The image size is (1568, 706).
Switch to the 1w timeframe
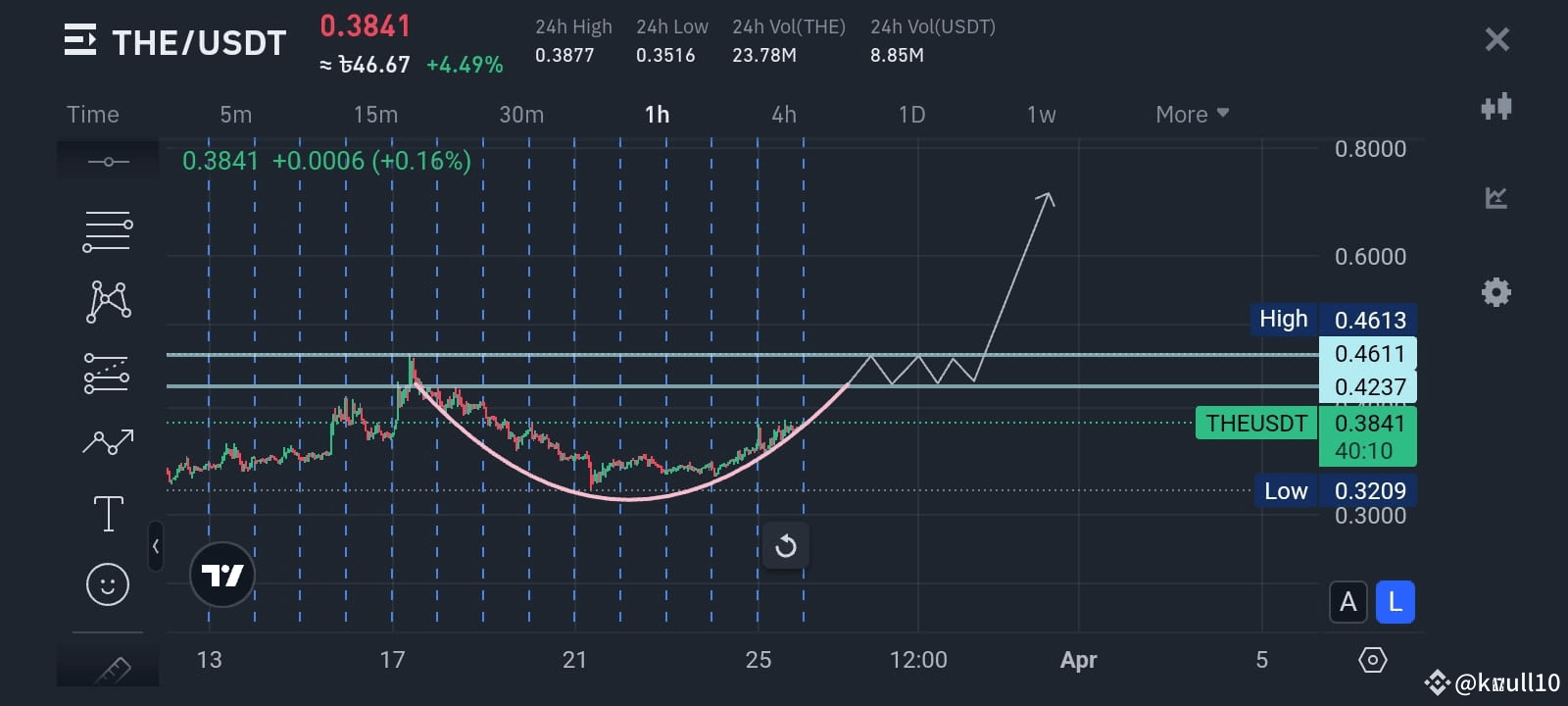[1042, 115]
